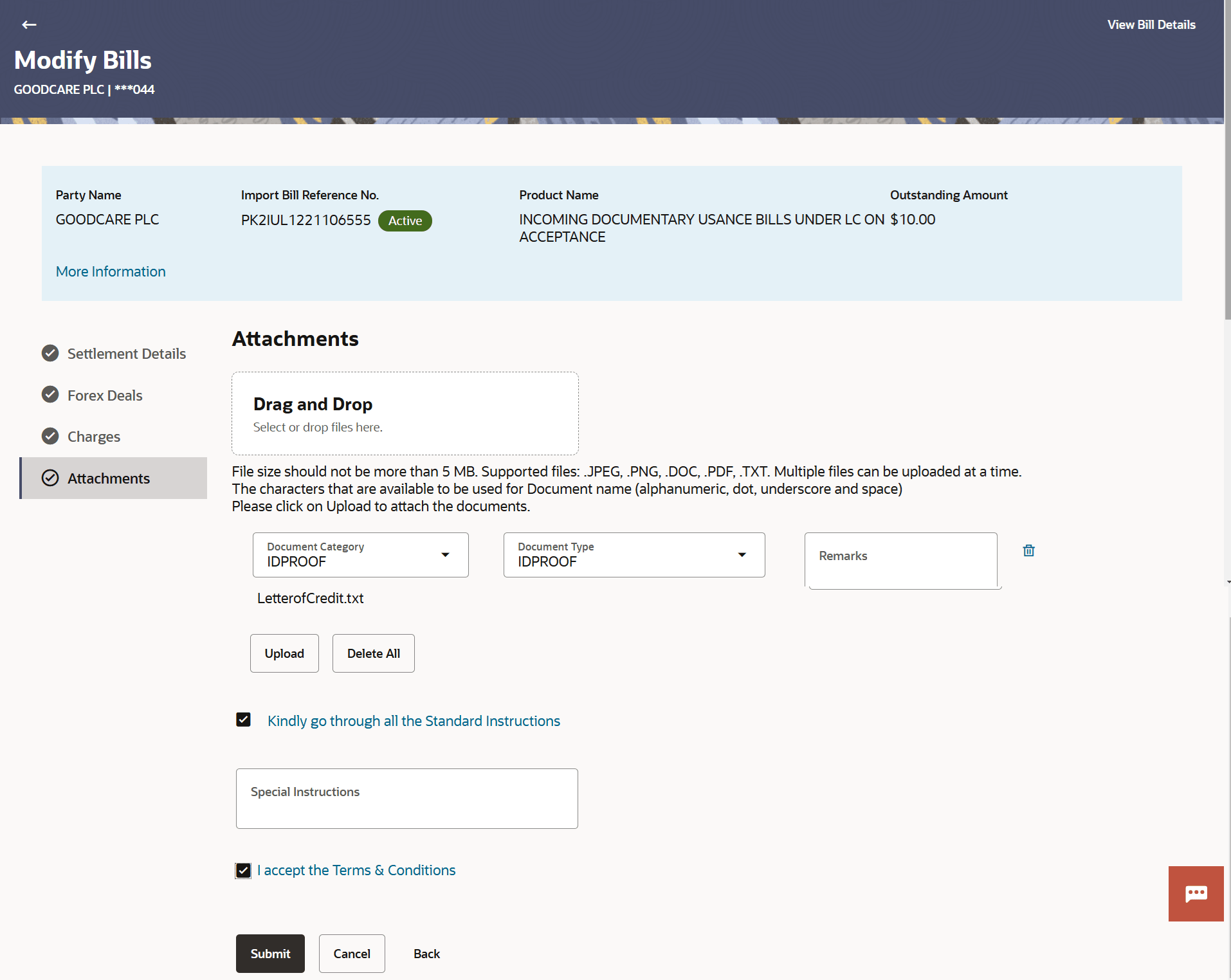Click the Attachments section heading
Viewport: 1231px width, 980px height.
point(295,339)
